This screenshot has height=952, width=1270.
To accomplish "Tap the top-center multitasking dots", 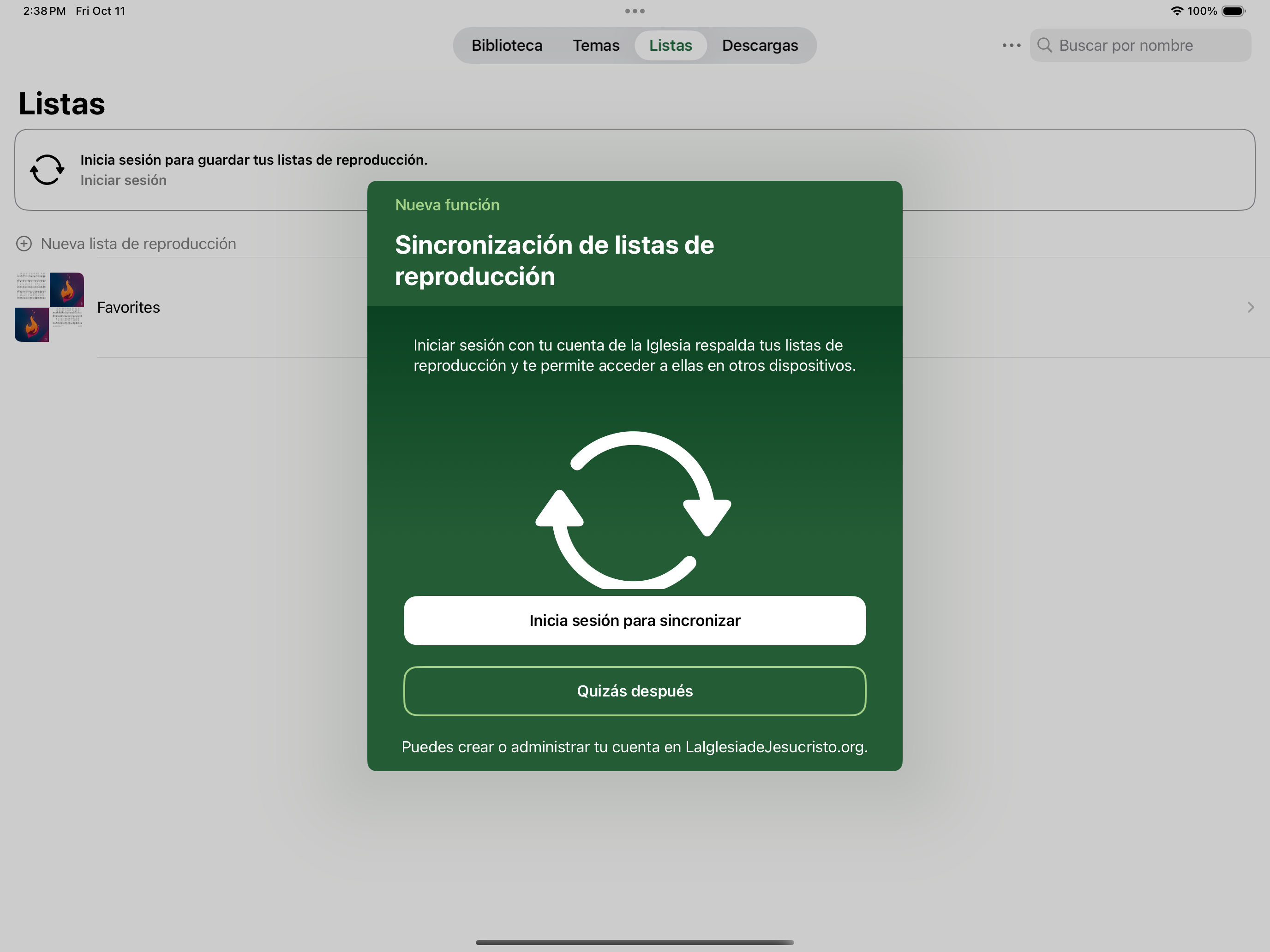I will 635,11.
